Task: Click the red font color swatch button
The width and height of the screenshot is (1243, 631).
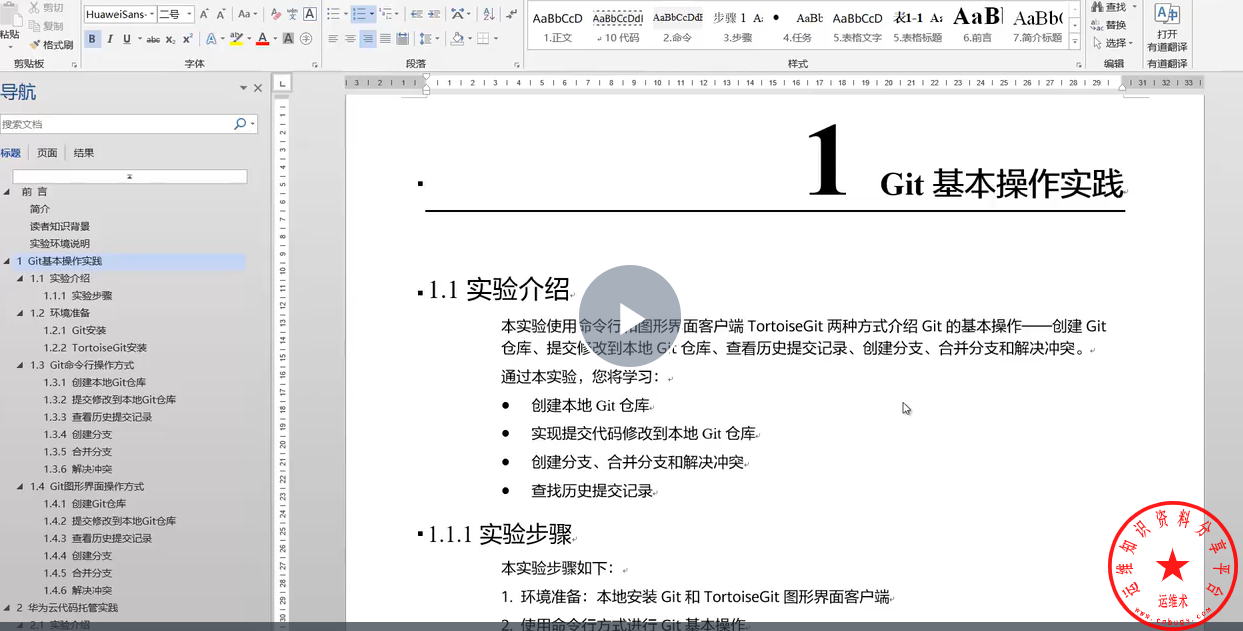Action: pos(262,39)
